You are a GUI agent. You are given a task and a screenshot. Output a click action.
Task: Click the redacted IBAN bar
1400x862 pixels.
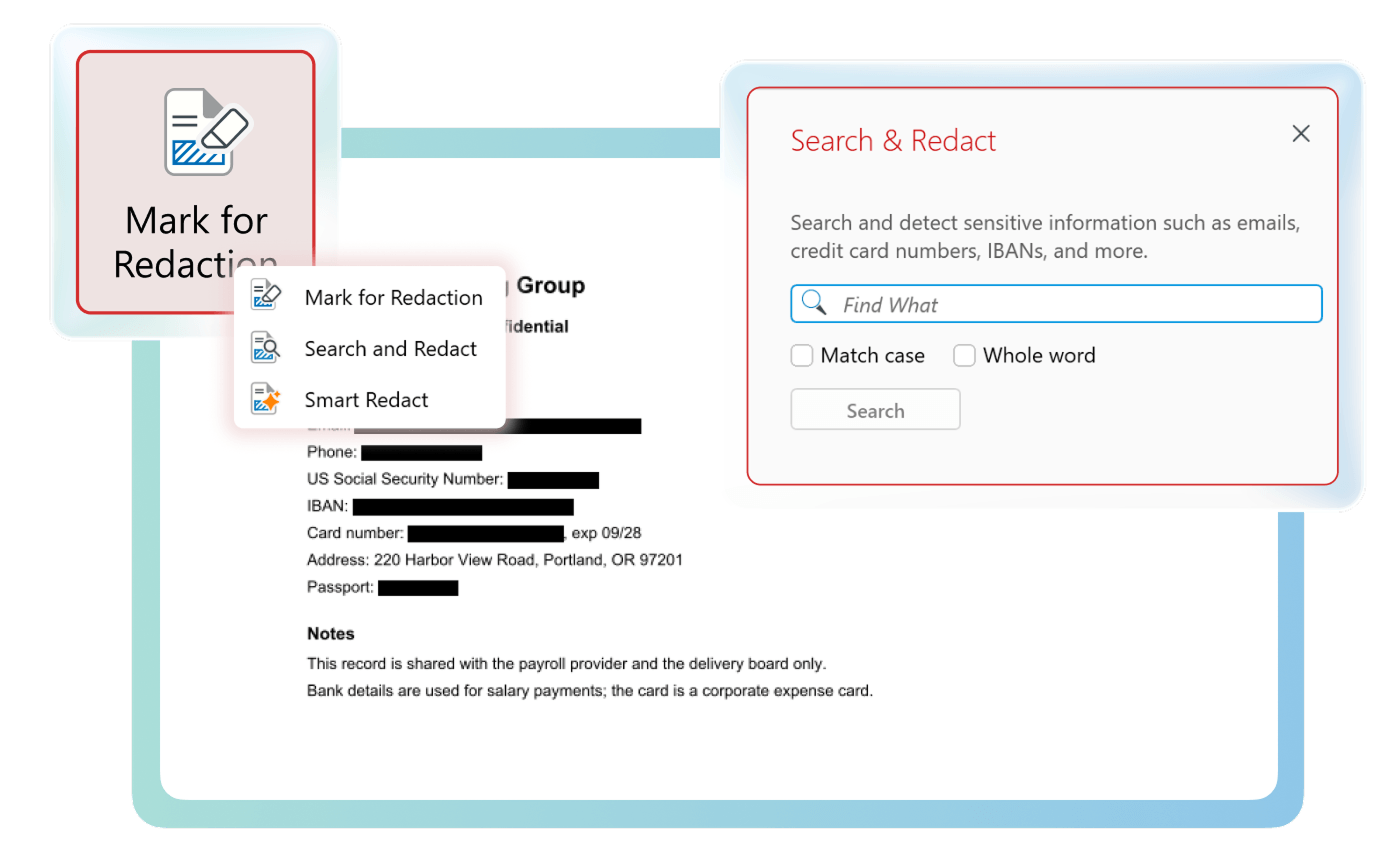(463, 507)
